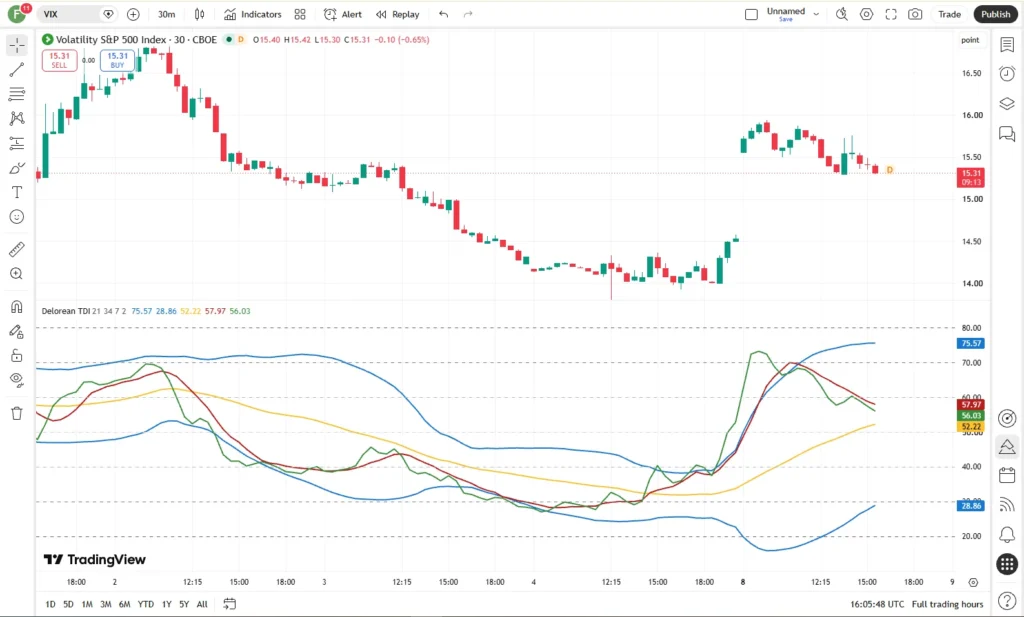Screen dimensions: 1024x617
Task: Select the 1D time range
Action: 50,604
